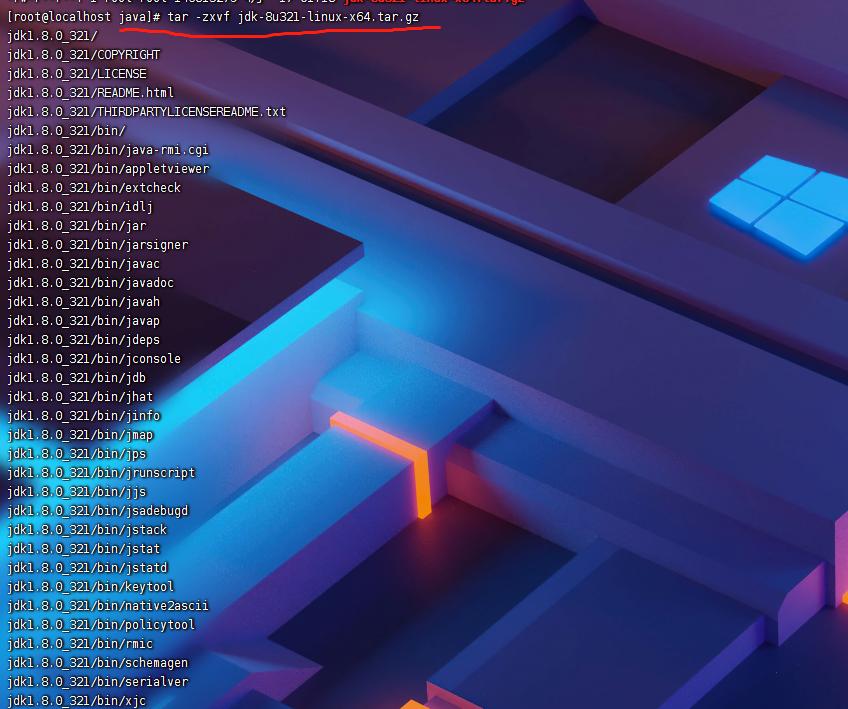848x709 pixels.
Task: Click the directory line "jdk1.8.0_321/bin/"
Action: click(x=67, y=131)
